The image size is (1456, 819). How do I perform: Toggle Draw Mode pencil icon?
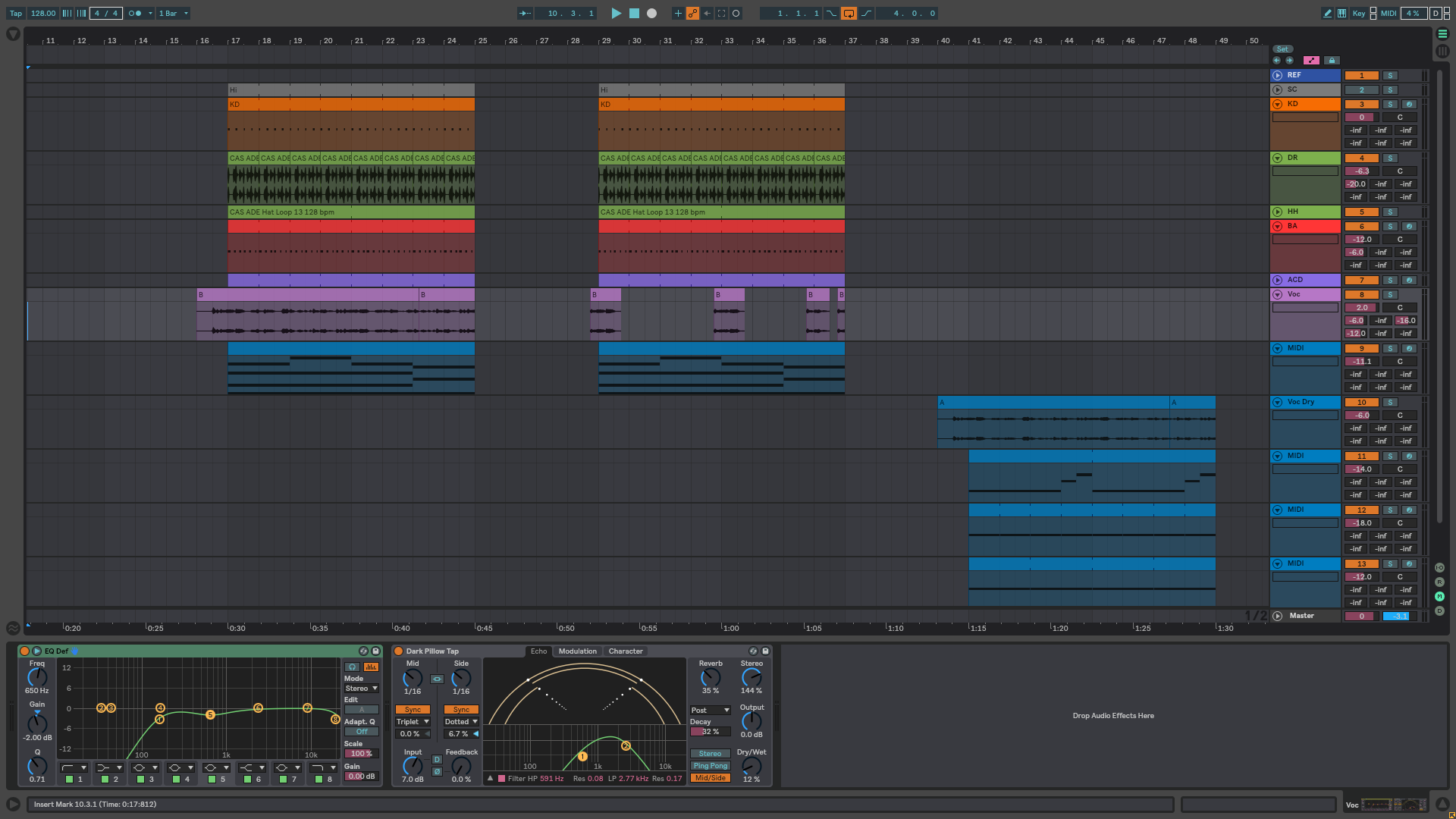click(1327, 13)
